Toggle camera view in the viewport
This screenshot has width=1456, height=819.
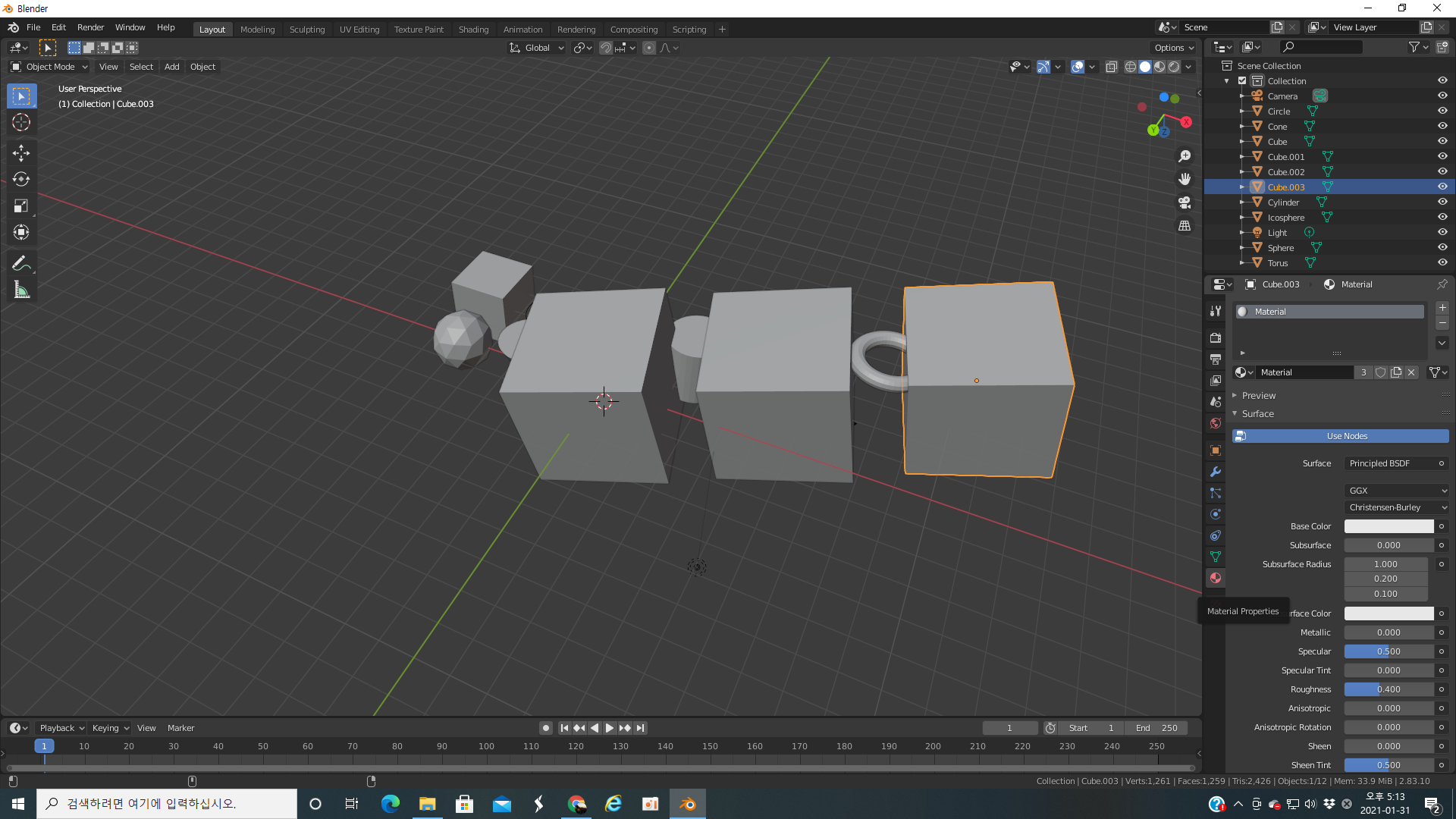click(1185, 202)
